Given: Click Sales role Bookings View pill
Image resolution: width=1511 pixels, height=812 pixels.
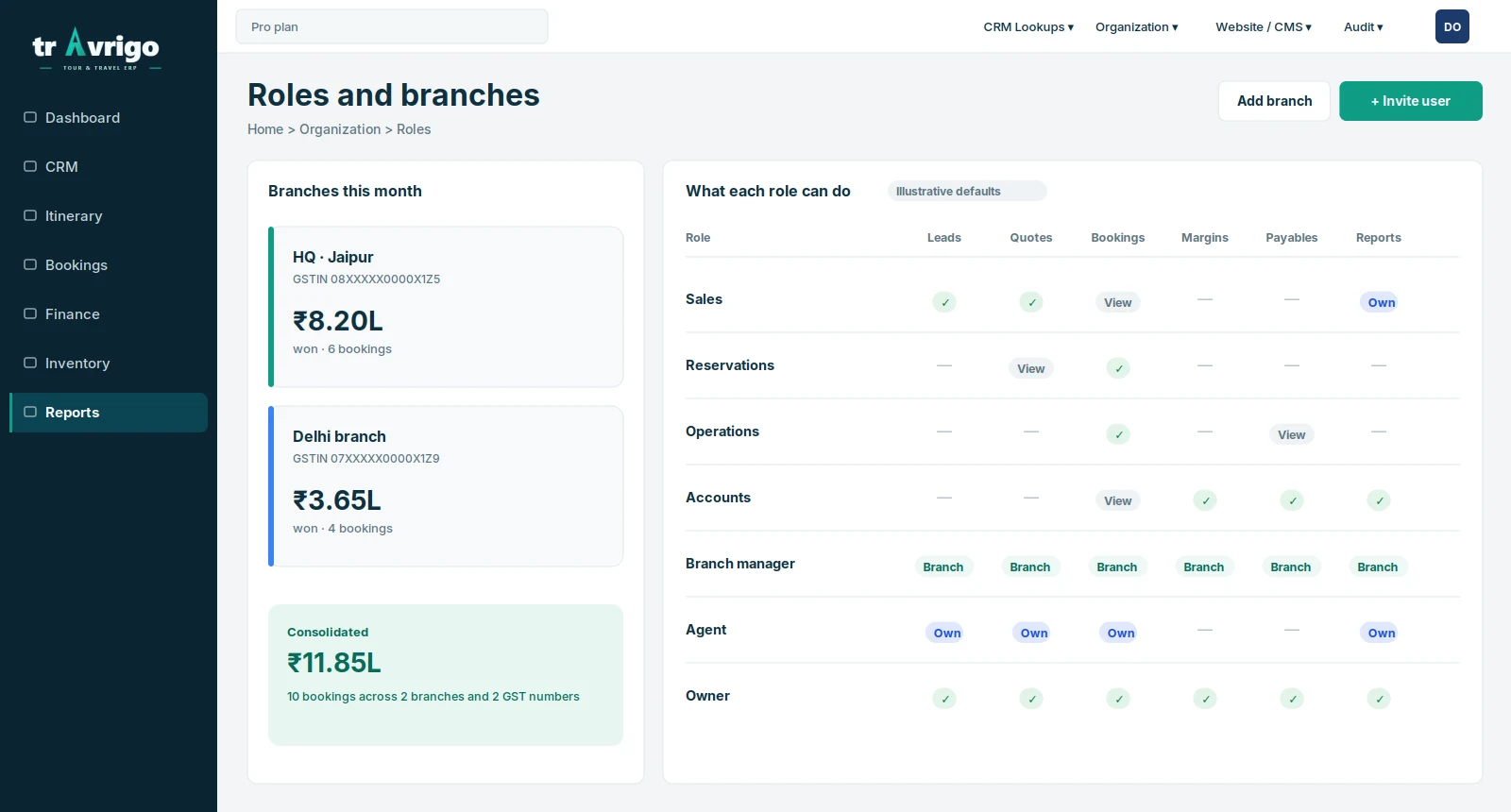Looking at the screenshot, I should coord(1118,302).
